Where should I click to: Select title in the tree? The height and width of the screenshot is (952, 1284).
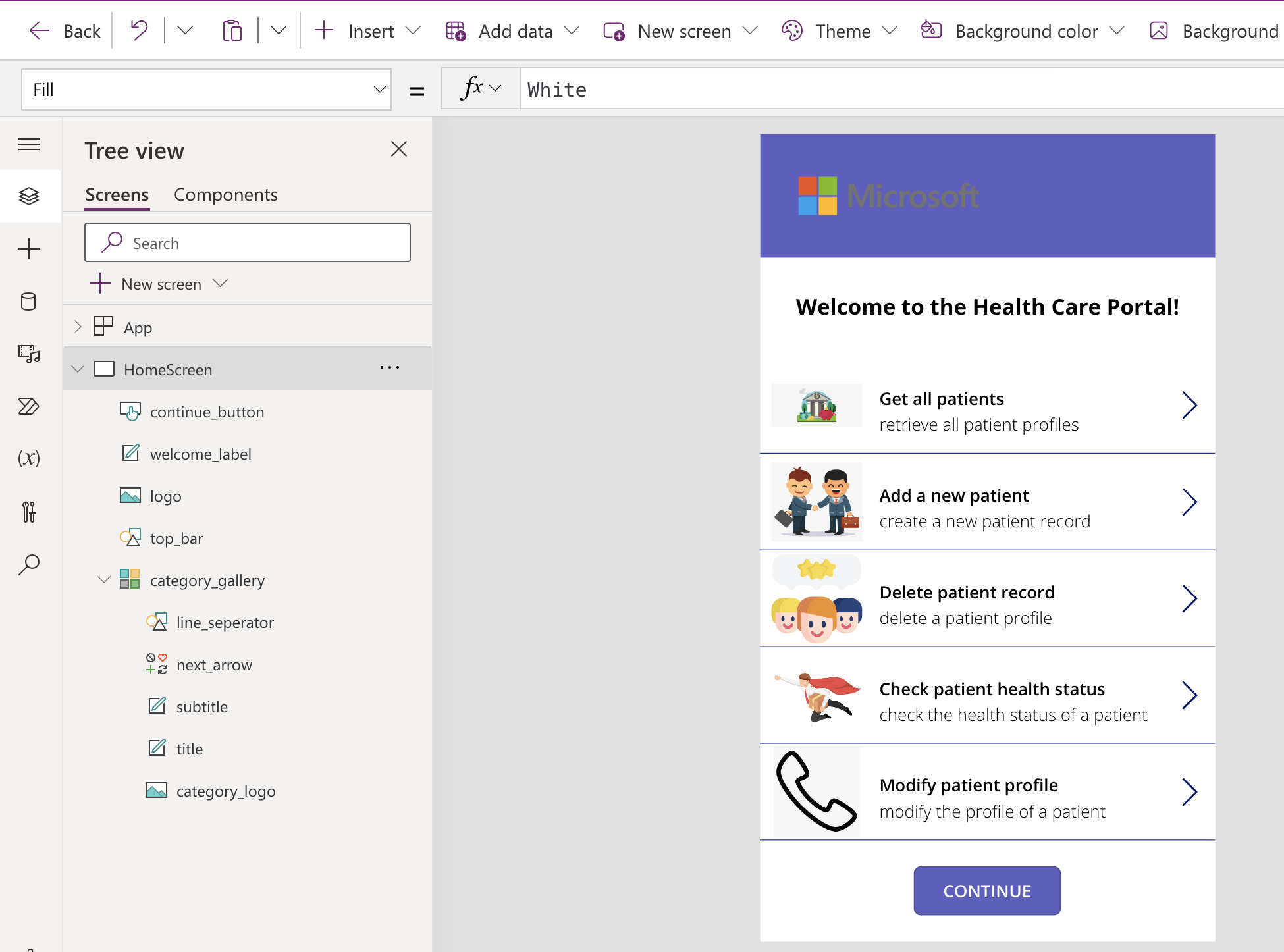[189, 749]
